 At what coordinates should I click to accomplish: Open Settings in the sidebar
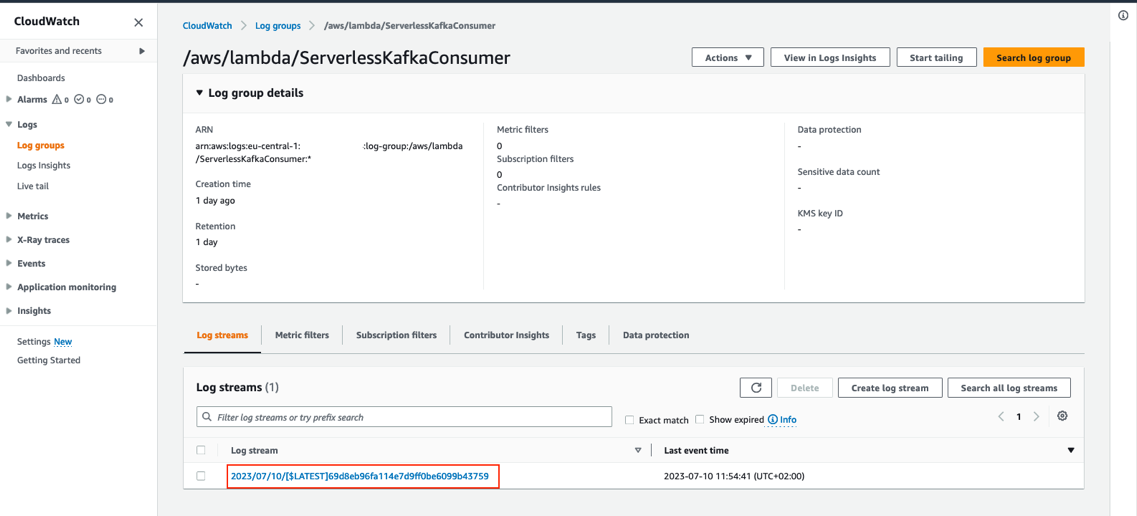34,341
